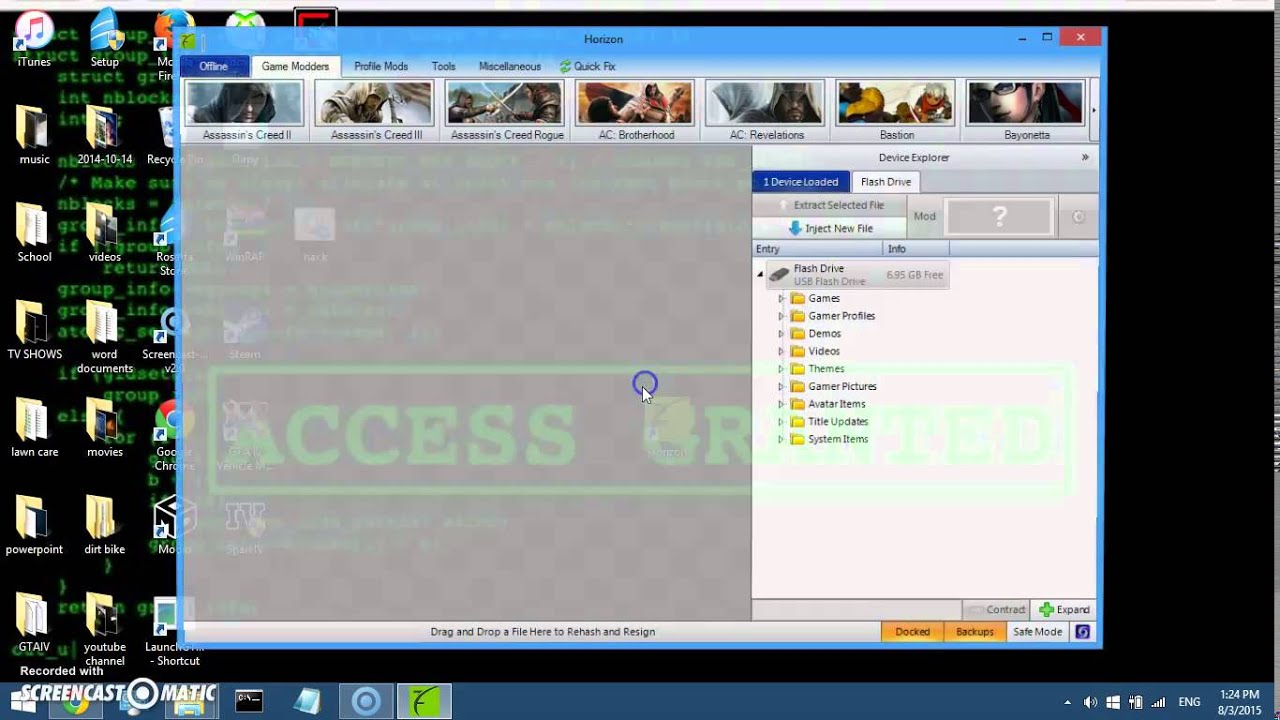Click Inject New File button
Image resolution: width=1280 pixels, height=720 pixels.
[x=830, y=228]
